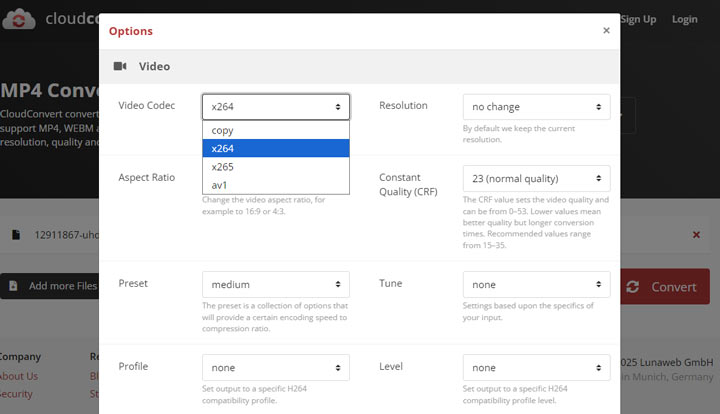
Task: Click the Constant Quality (CRF) label
Action: [x=408, y=185]
